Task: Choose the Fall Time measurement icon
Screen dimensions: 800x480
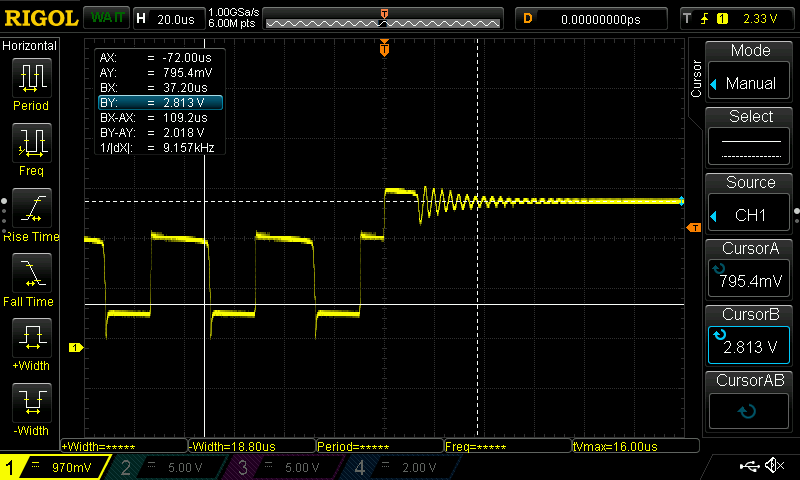Action: (31, 278)
